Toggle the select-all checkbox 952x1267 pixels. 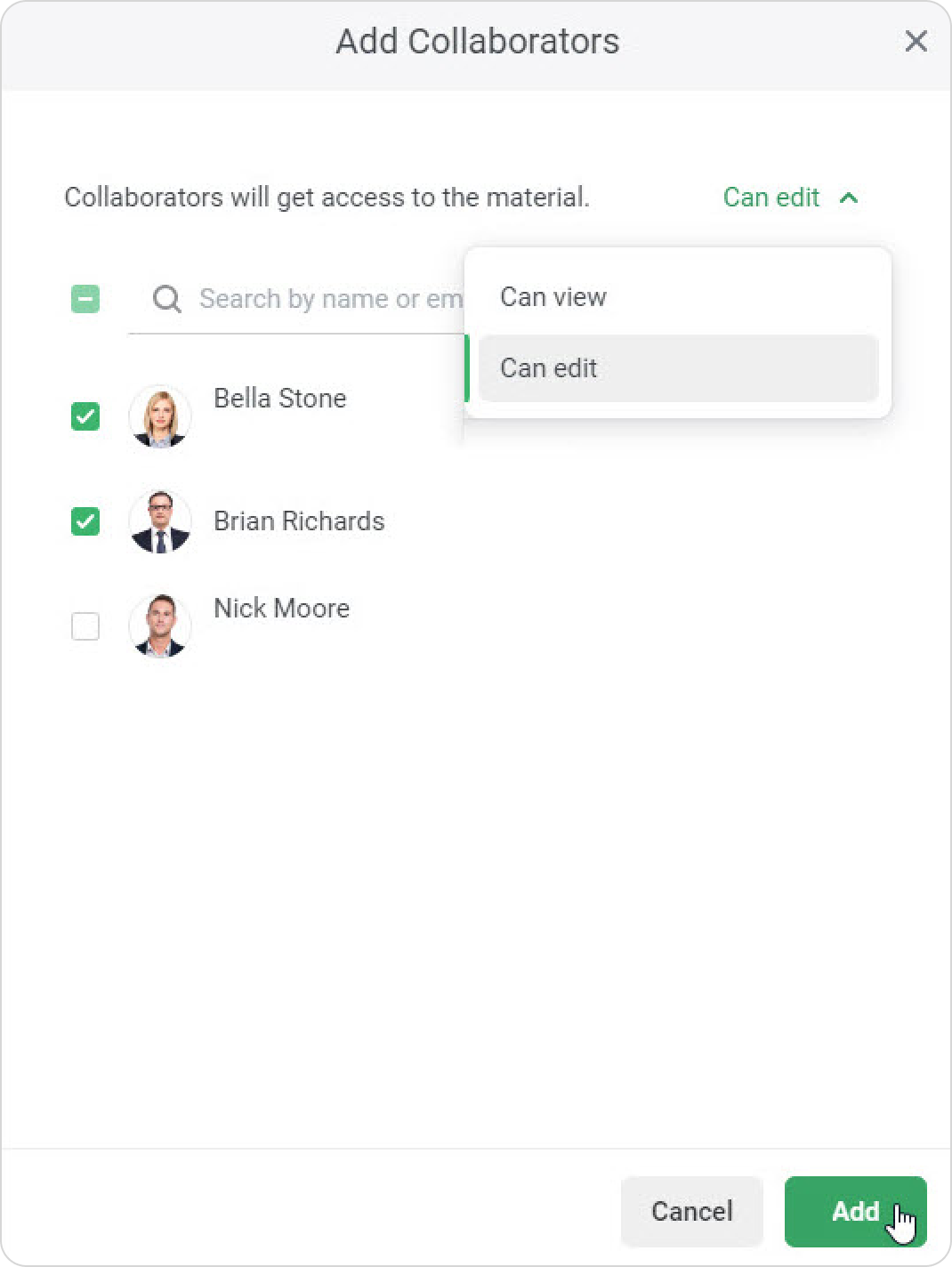click(x=85, y=299)
